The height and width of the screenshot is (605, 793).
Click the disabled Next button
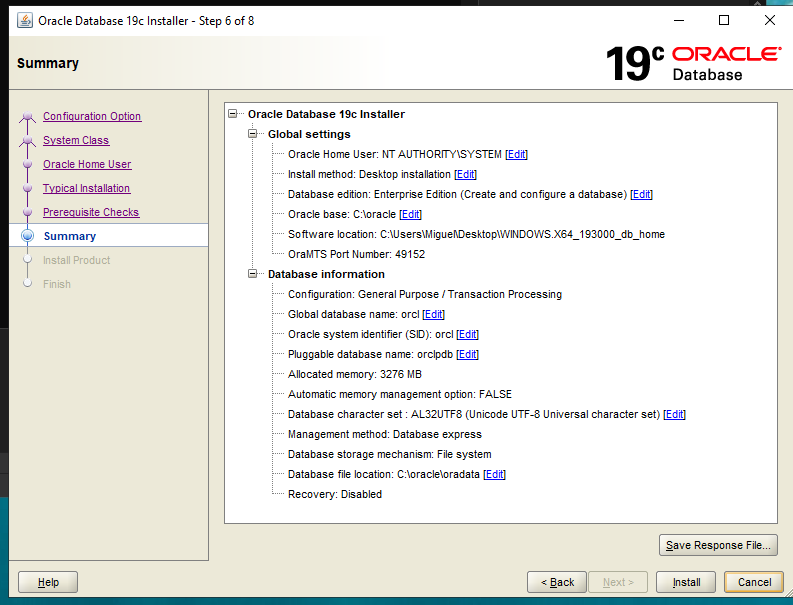click(x=618, y=582)
